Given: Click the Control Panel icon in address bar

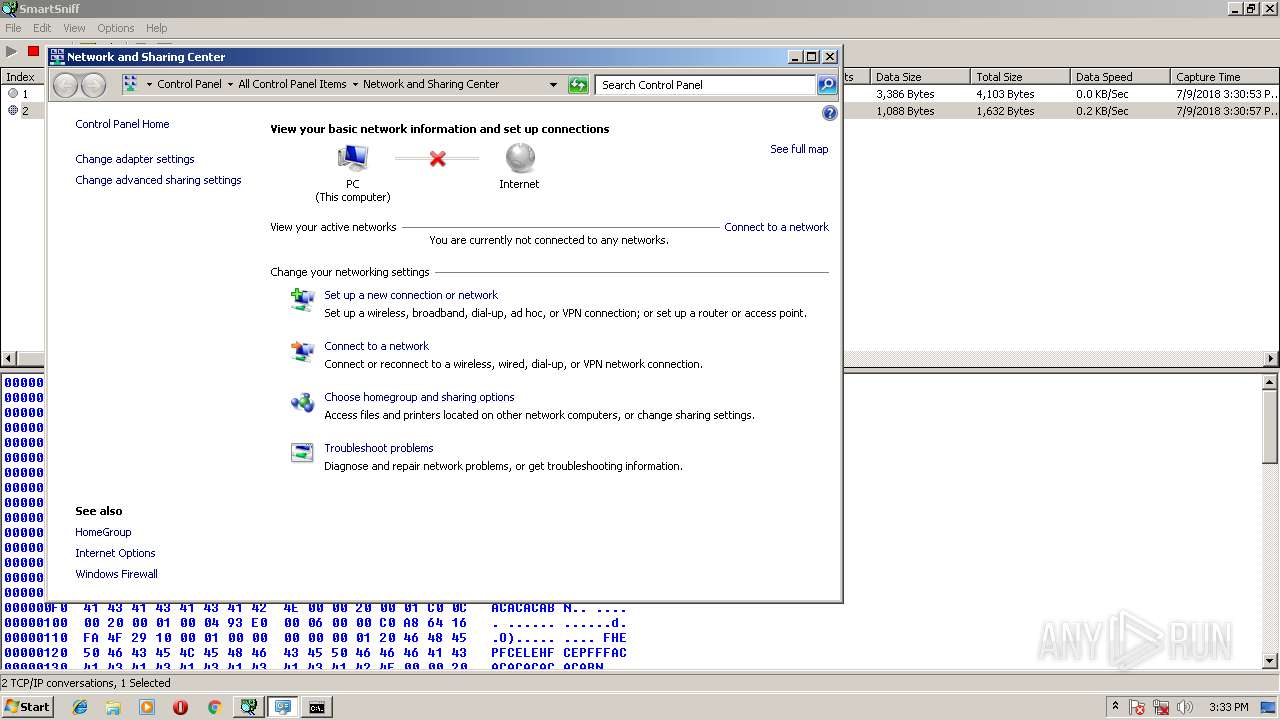Looking at the screenshot, I should coord(130,85).
